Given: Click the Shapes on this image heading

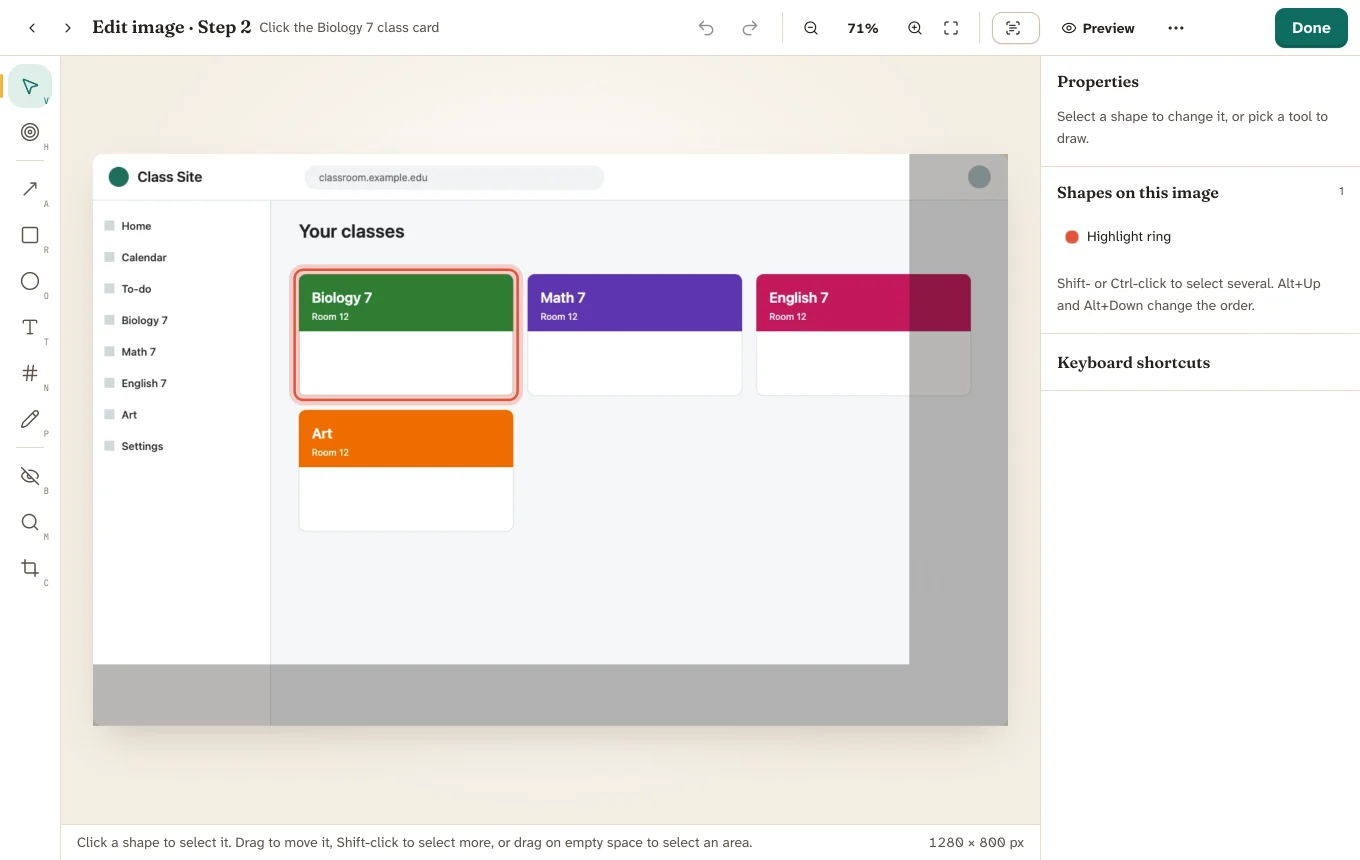Looking at the screenshot, I should tap(1138, 193).
